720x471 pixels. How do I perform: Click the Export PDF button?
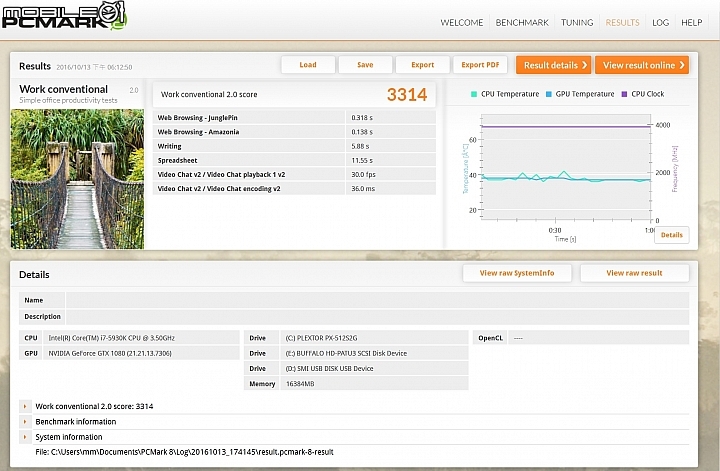click(480, 65)
